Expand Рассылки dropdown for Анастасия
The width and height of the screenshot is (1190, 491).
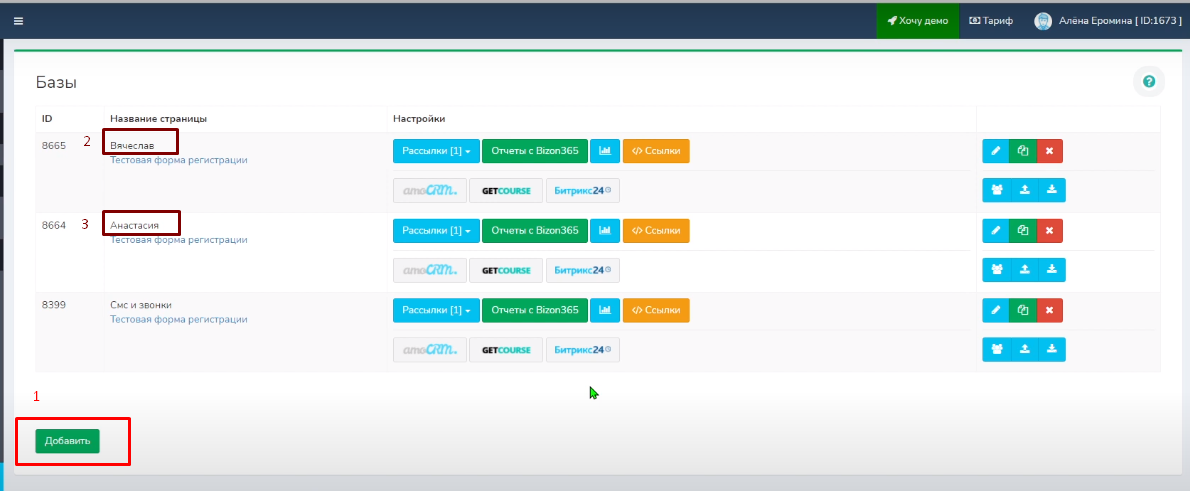(436, 231)
